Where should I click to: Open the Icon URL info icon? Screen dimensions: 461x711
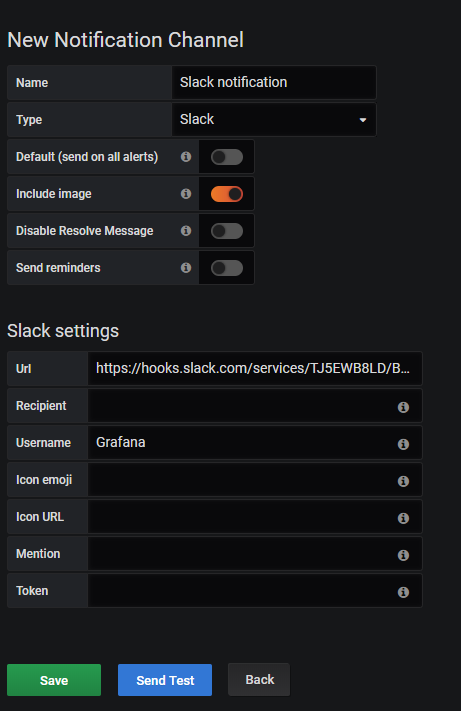tap(403, 518)
